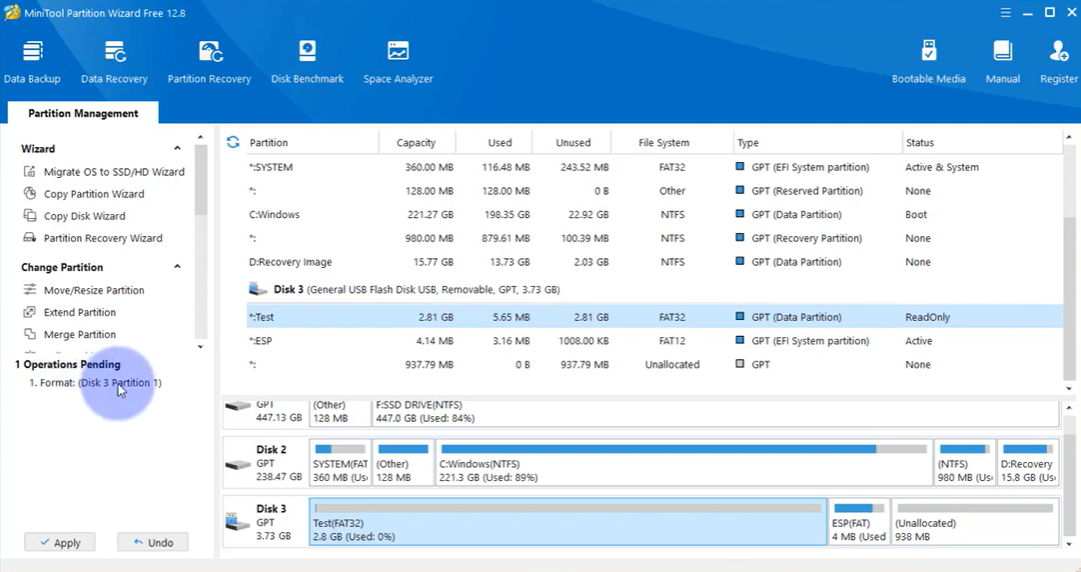Screen dimensions: 1081x572
Task: Collapse the Change Partition section
Action: 178,268
